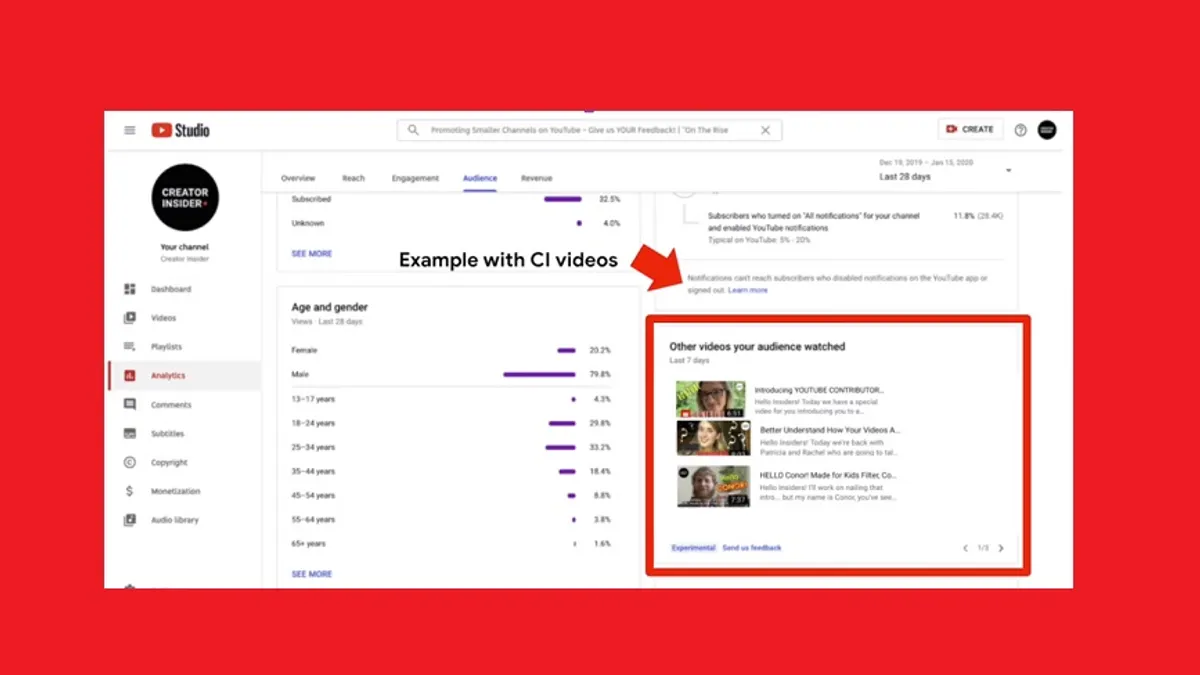Click the 65+ years row
The width and height of the screenshot is (1200, 675).
[x=451, y=544]
